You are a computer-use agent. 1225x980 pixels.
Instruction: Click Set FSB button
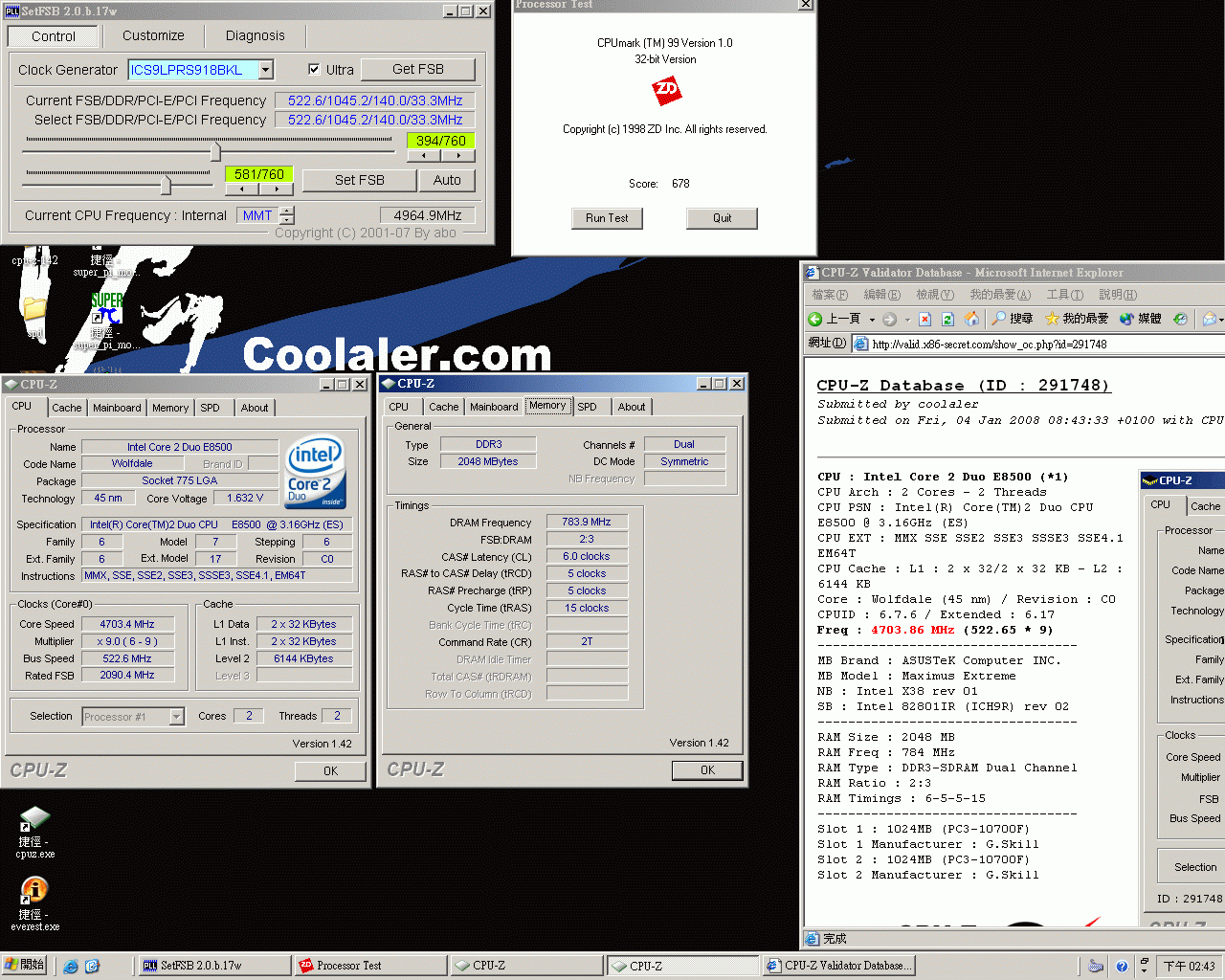coord(360,180)
